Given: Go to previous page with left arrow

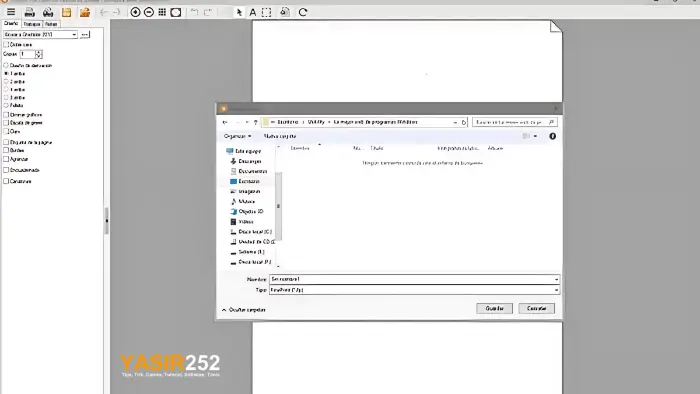Looking at the screenshot, I should pyautogui.click(x=104, y=12).
